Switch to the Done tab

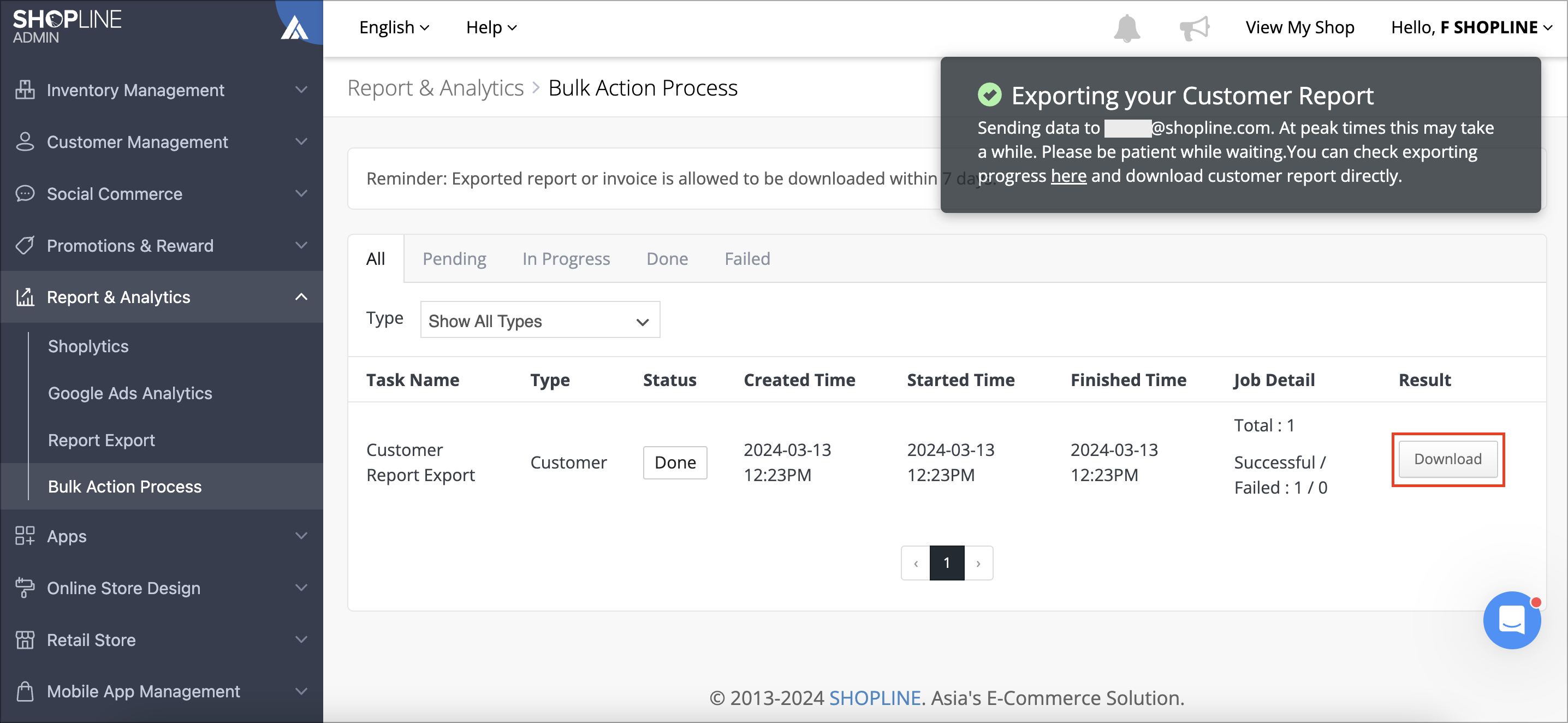point(667,259)
